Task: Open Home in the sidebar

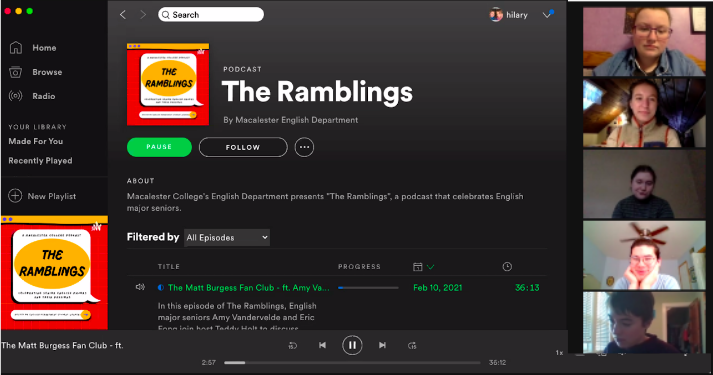Action: [x=44, y=48]
